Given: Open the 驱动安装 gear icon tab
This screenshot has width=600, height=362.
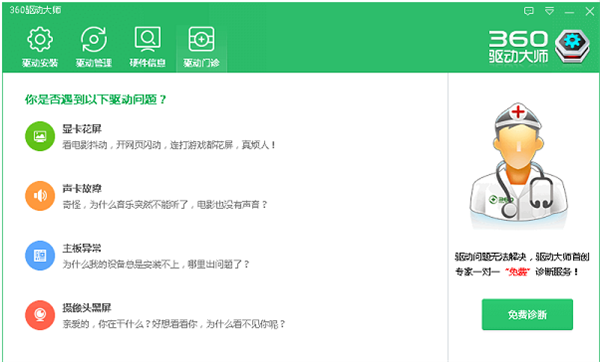Looking at the screenshot, I should [40, 47].
